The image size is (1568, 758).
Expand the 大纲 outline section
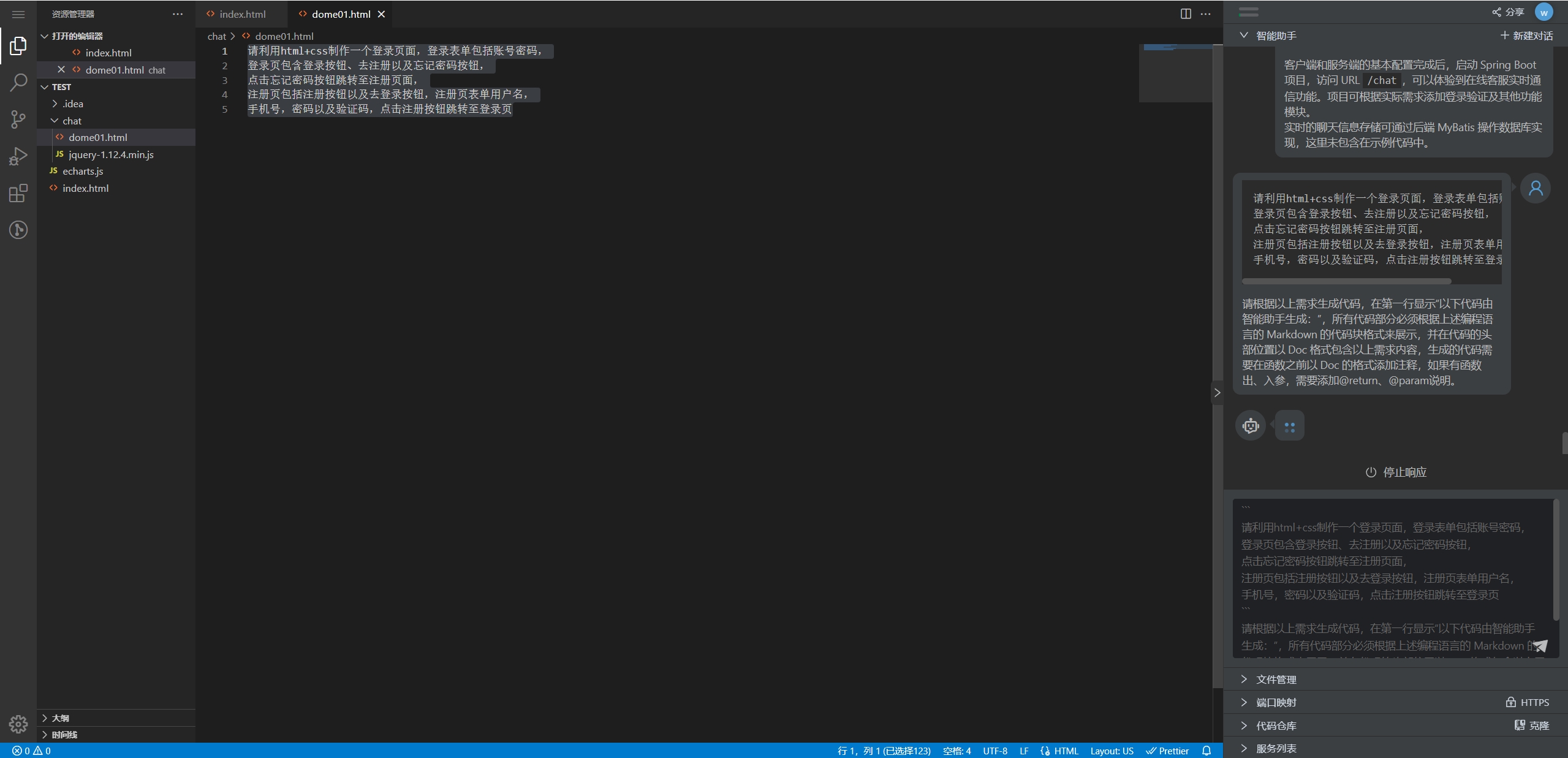[116, 718]
